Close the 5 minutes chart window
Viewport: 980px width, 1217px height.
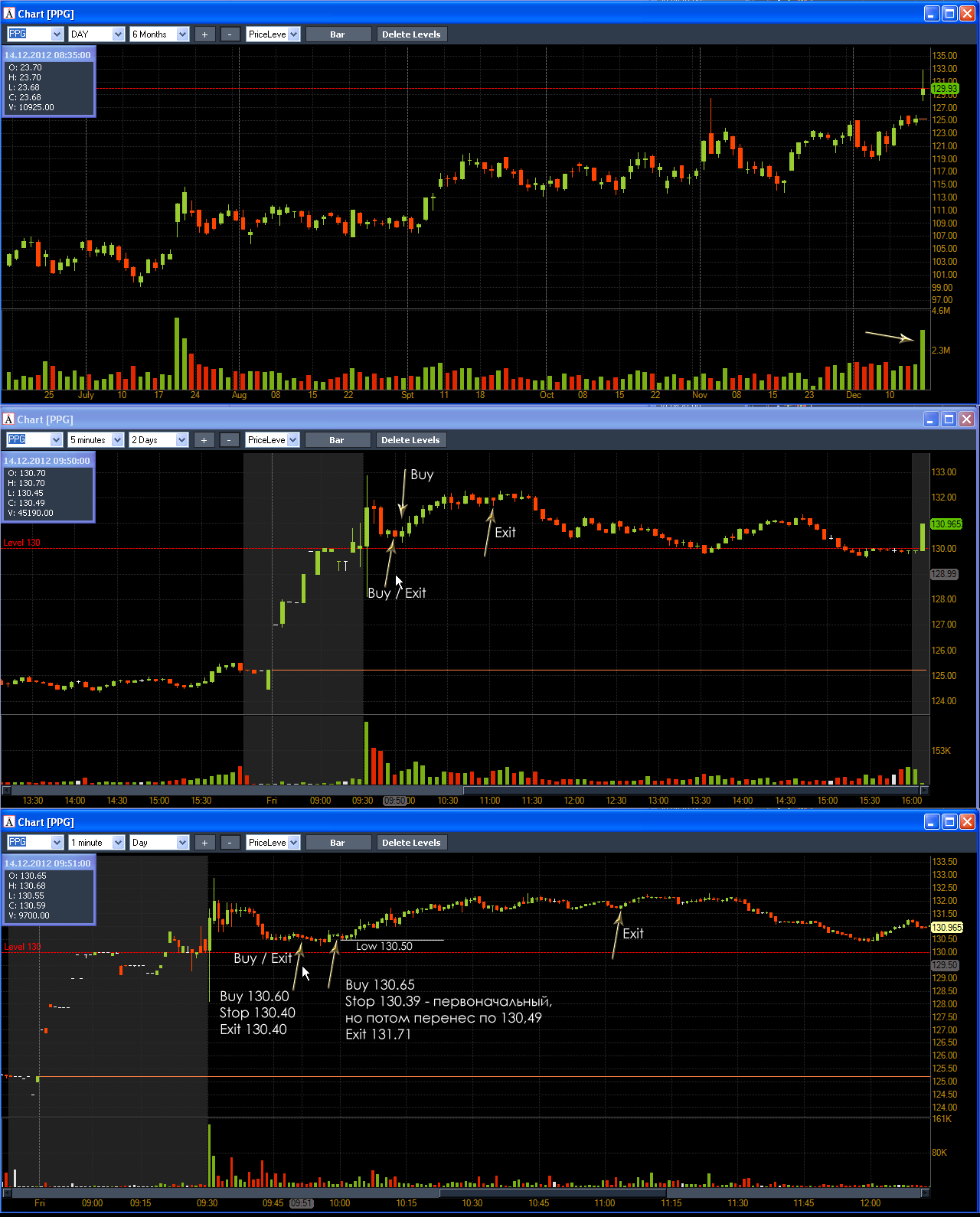[x=966, y=419]
